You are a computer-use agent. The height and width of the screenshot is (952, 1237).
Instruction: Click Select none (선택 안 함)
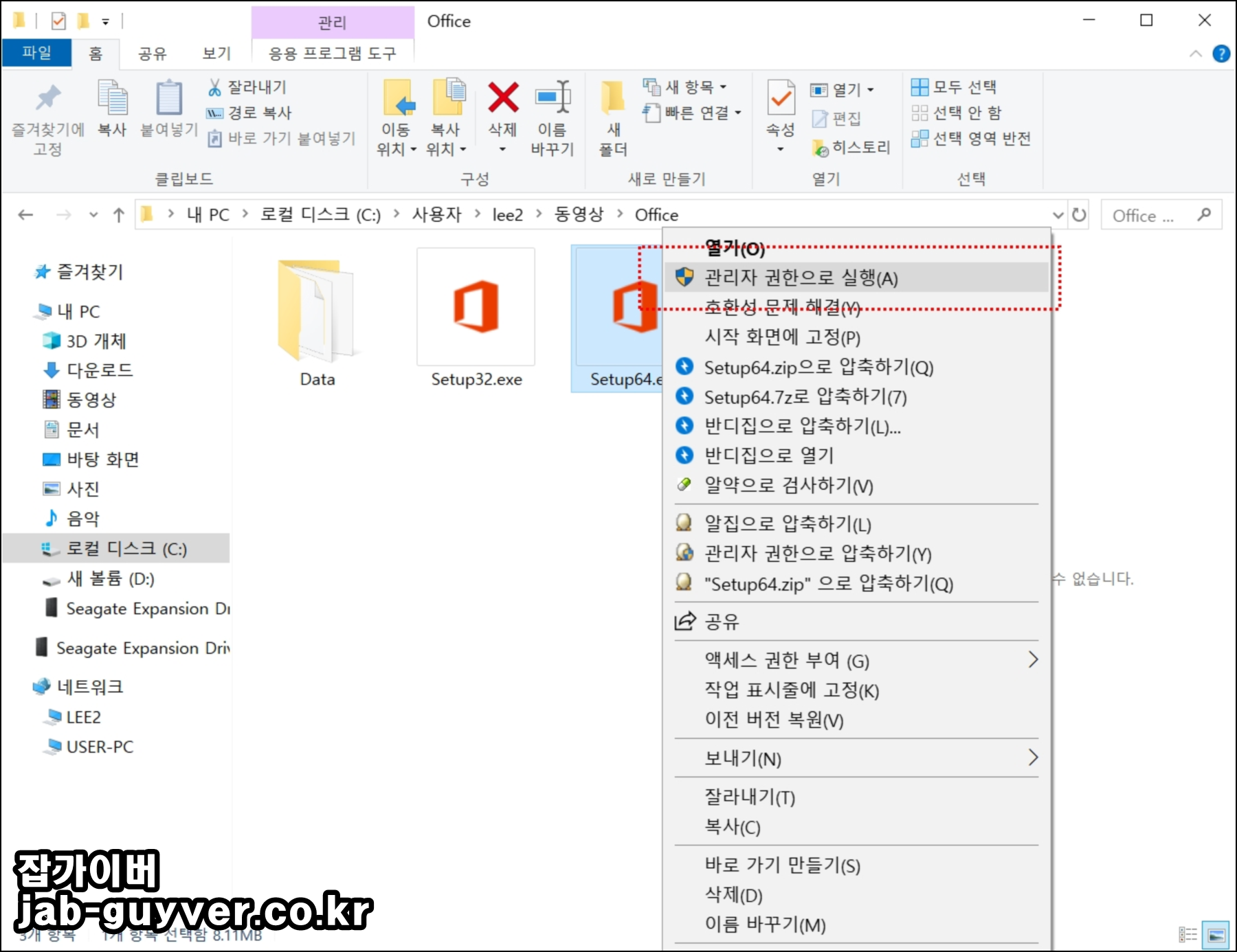click(957, 113)
